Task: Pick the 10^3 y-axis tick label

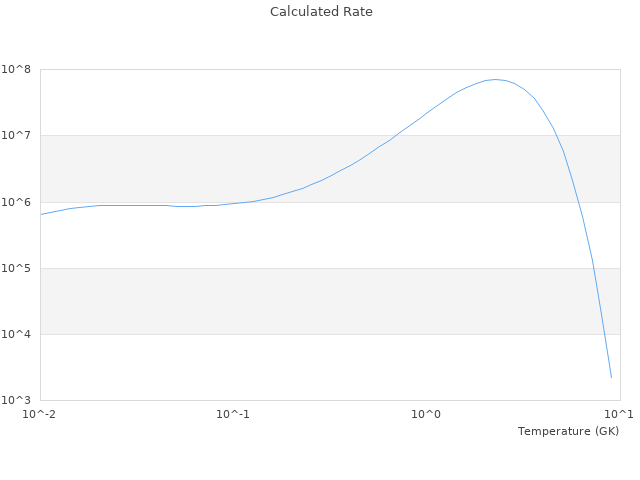Action: 17,400
